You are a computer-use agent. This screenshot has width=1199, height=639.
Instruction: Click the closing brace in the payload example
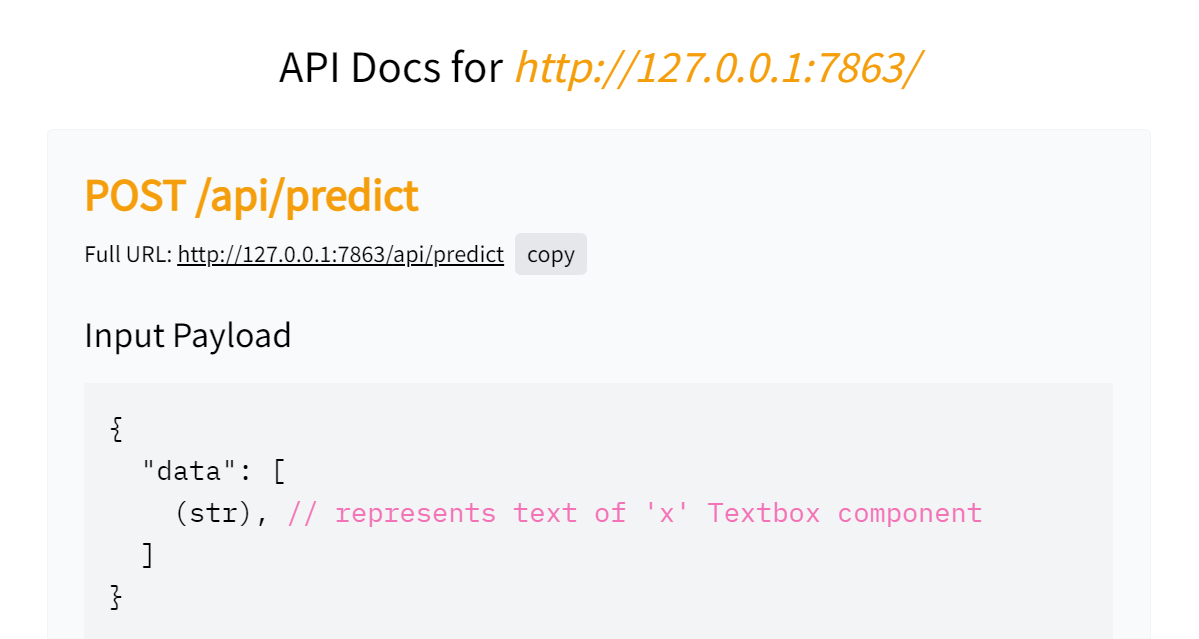[114, 596]
